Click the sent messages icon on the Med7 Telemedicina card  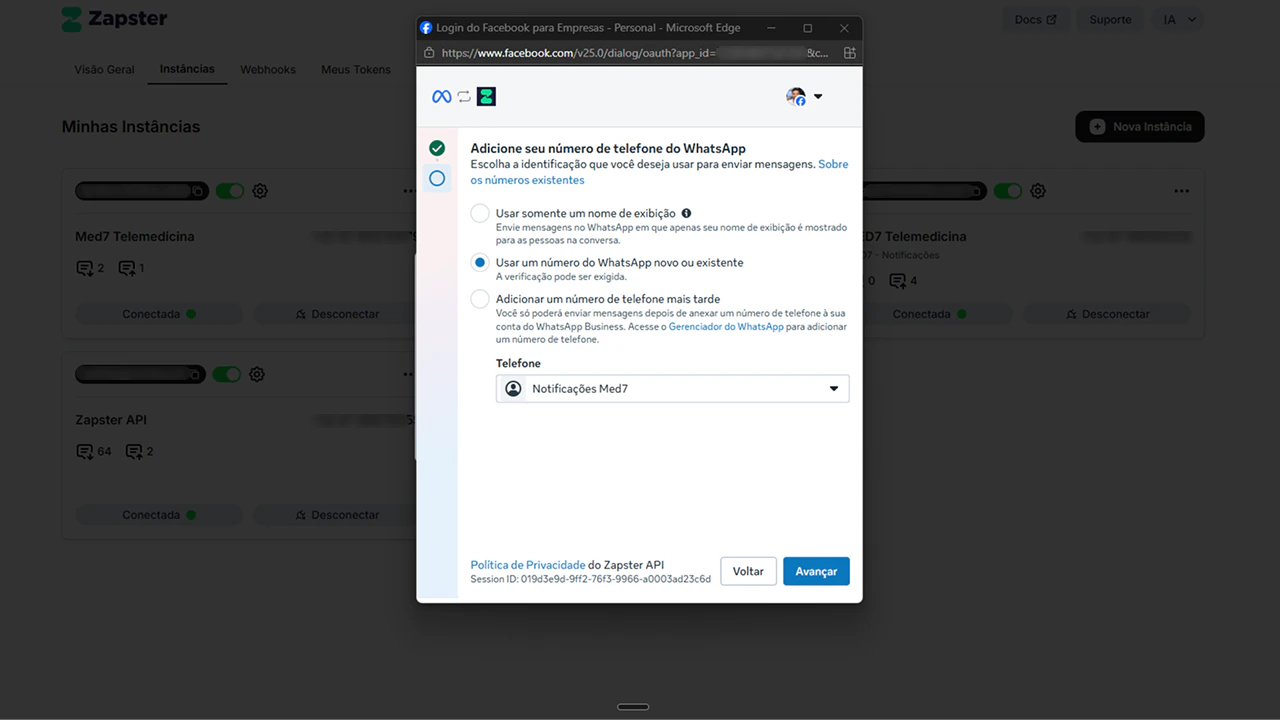point(127,268)
